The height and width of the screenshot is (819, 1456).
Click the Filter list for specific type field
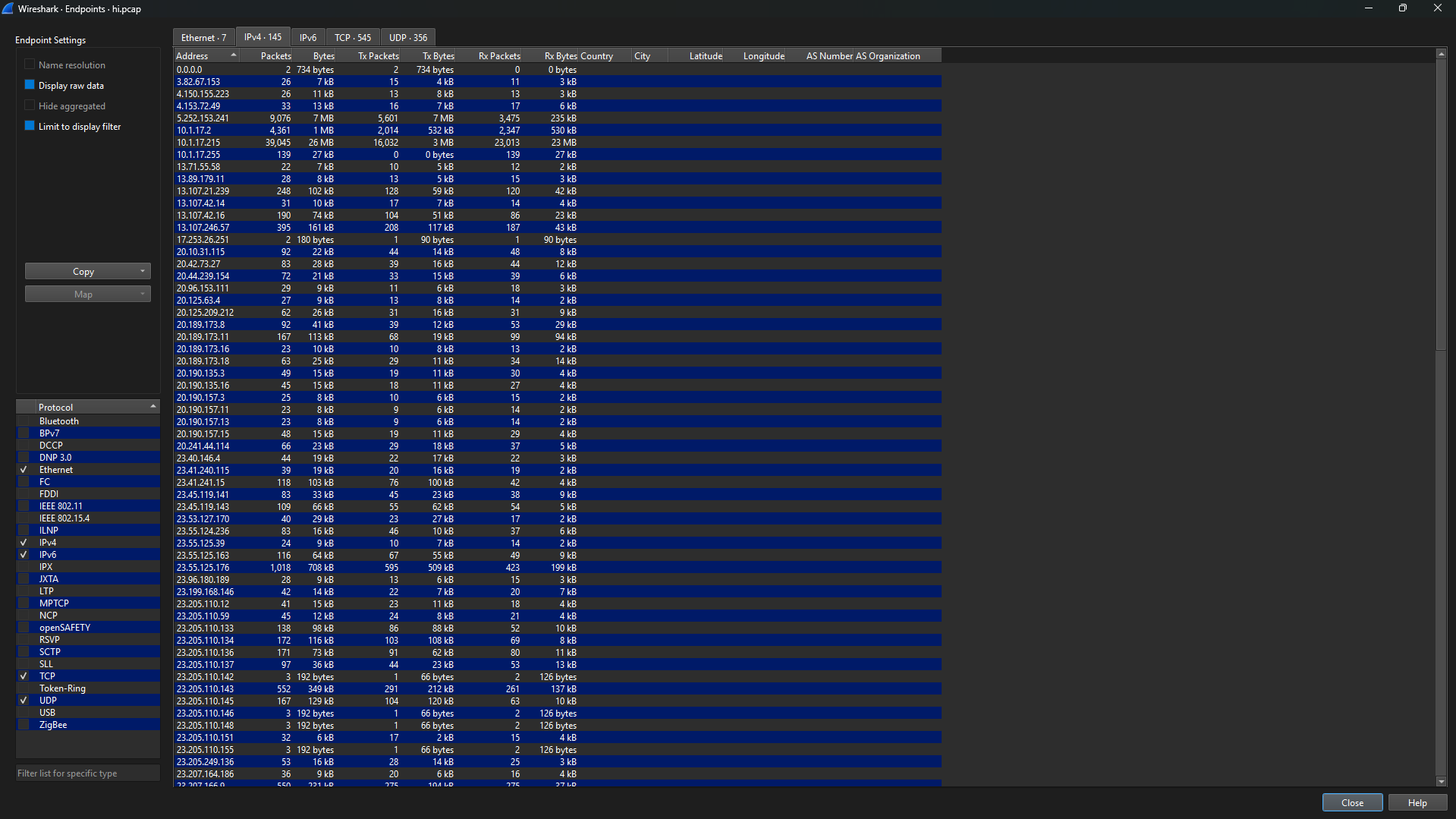pos(88,773)
